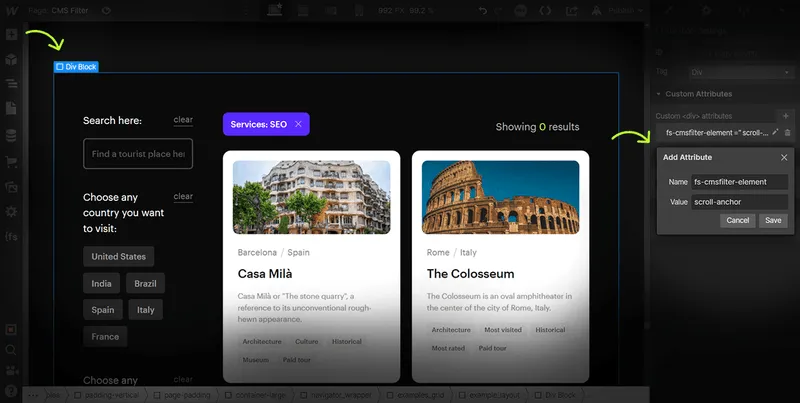Viewport: 800px width, 403px height.
Task: Open the Pages panel
Action: point(11,108)
